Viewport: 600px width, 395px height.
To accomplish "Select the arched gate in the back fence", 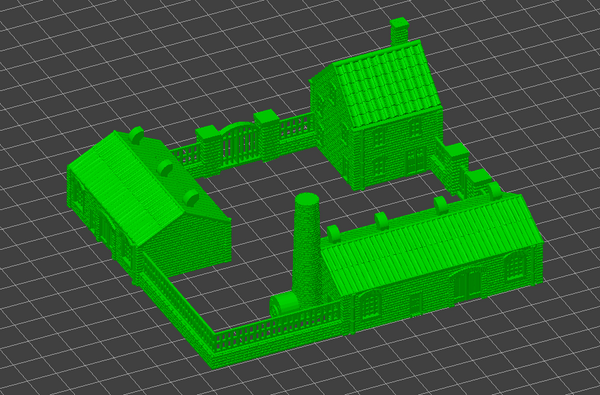I will point(240,143).
